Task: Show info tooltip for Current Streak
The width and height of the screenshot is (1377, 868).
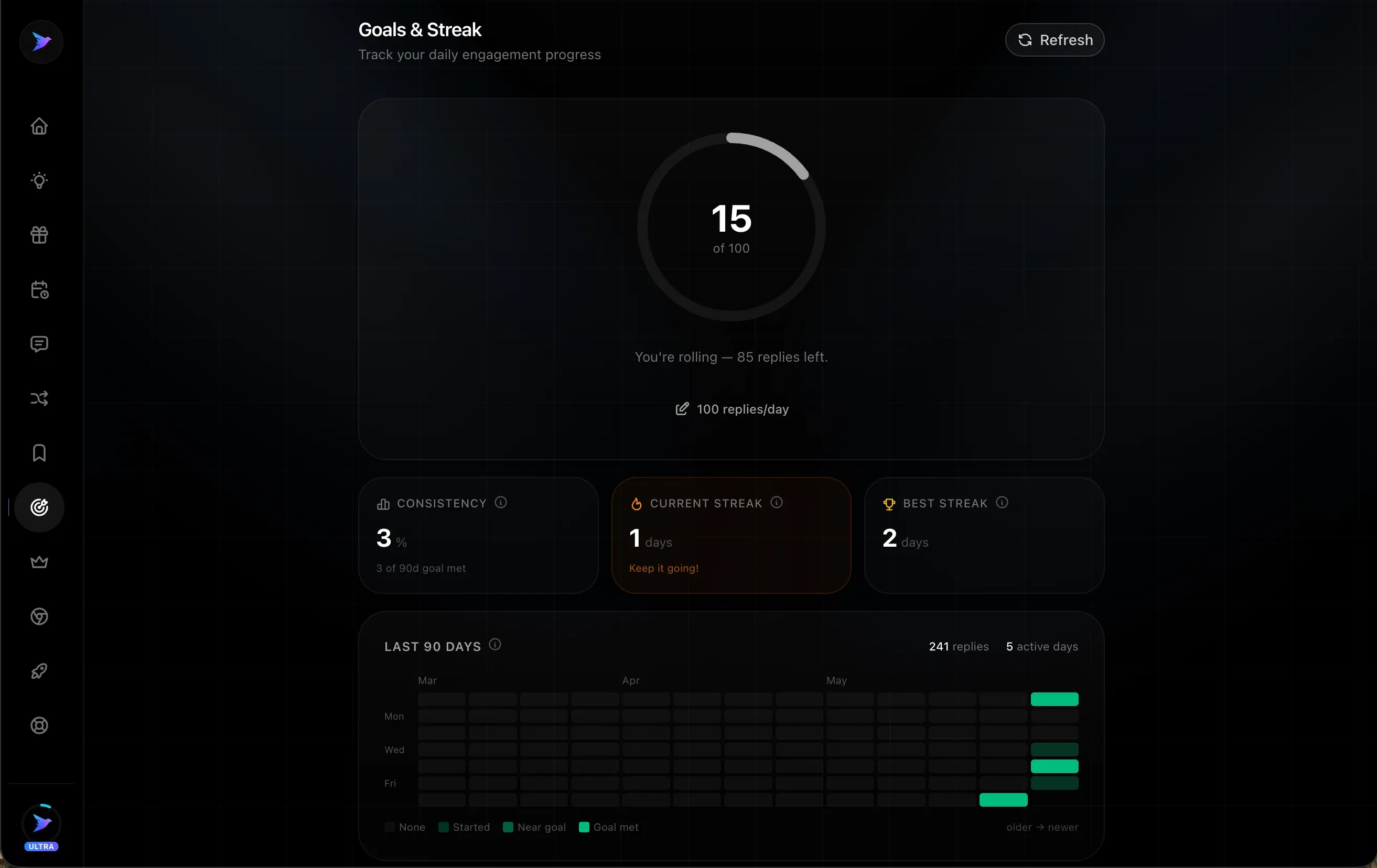Action: coord(777,502)
